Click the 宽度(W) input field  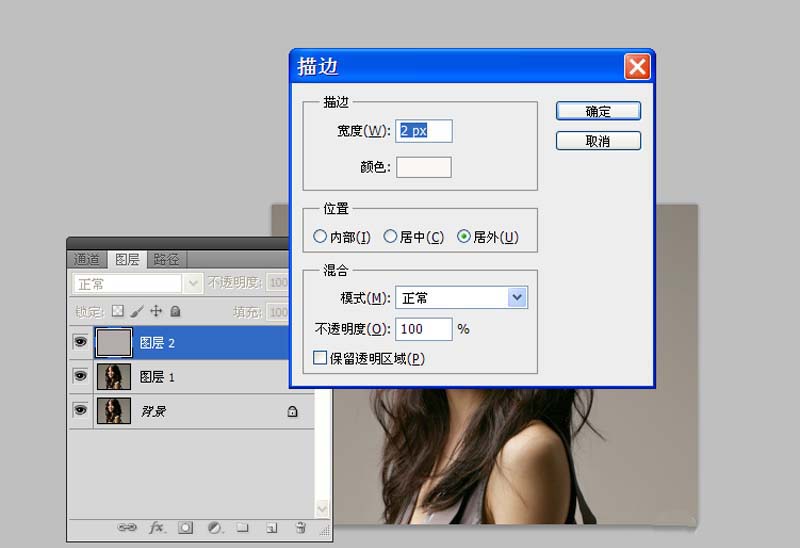coord(423,131)
